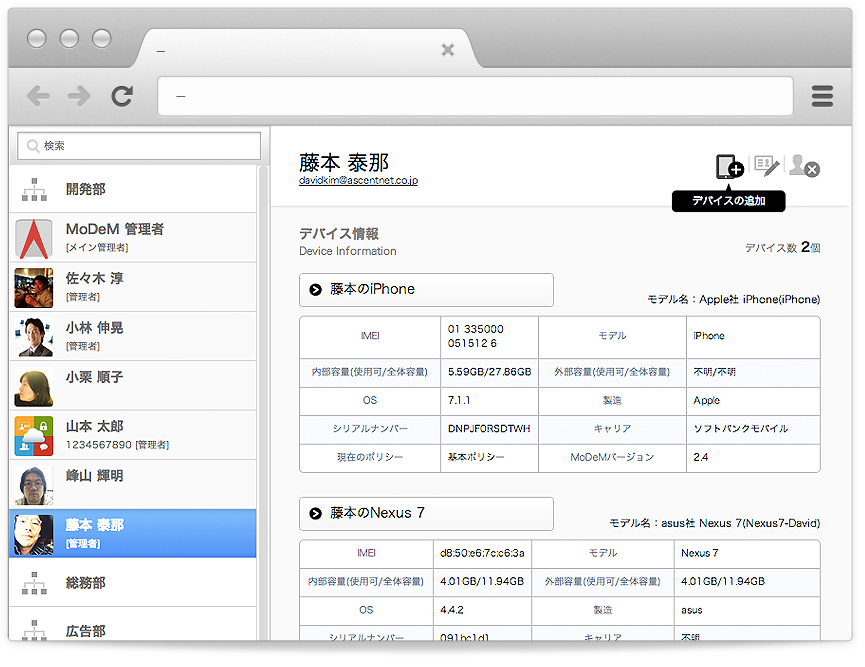Click the 検索 search field

pyautogui.click(x=139, y=146)
